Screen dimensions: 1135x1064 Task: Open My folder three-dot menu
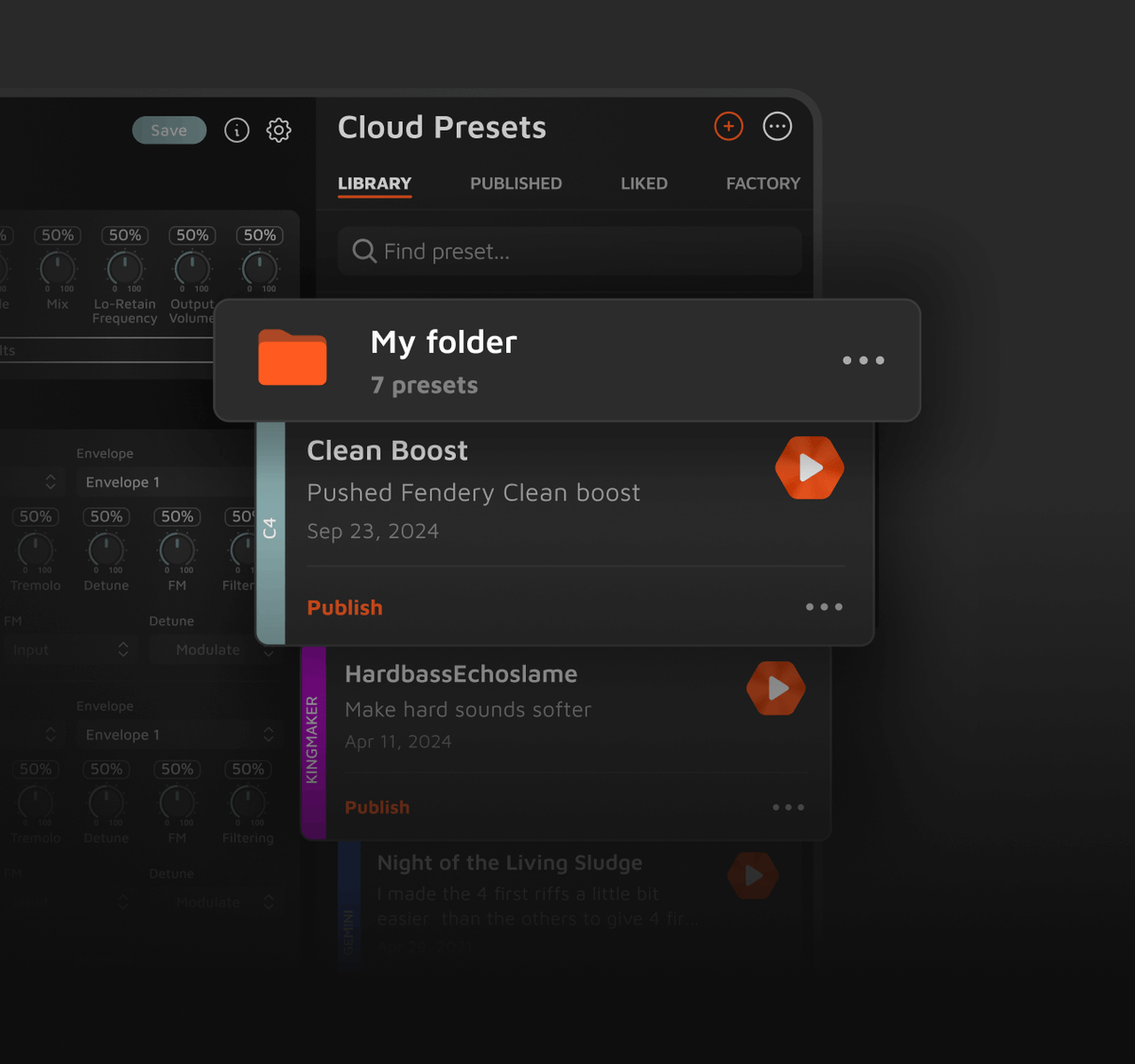[864, 360]
